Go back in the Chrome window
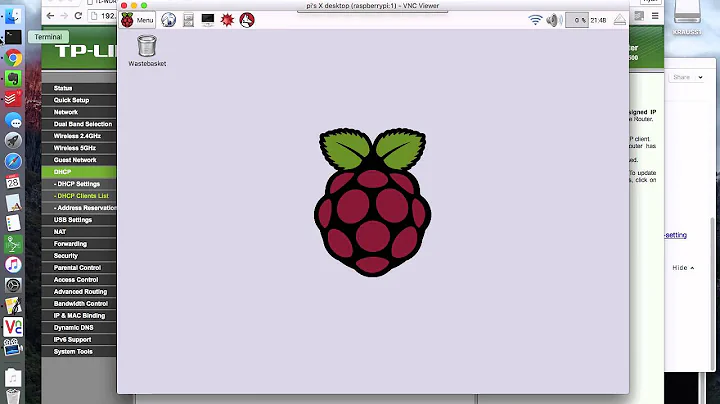Image resolution: width=720 pixels, height=404 pixels. pyautogui.click(x=51, y=16)
